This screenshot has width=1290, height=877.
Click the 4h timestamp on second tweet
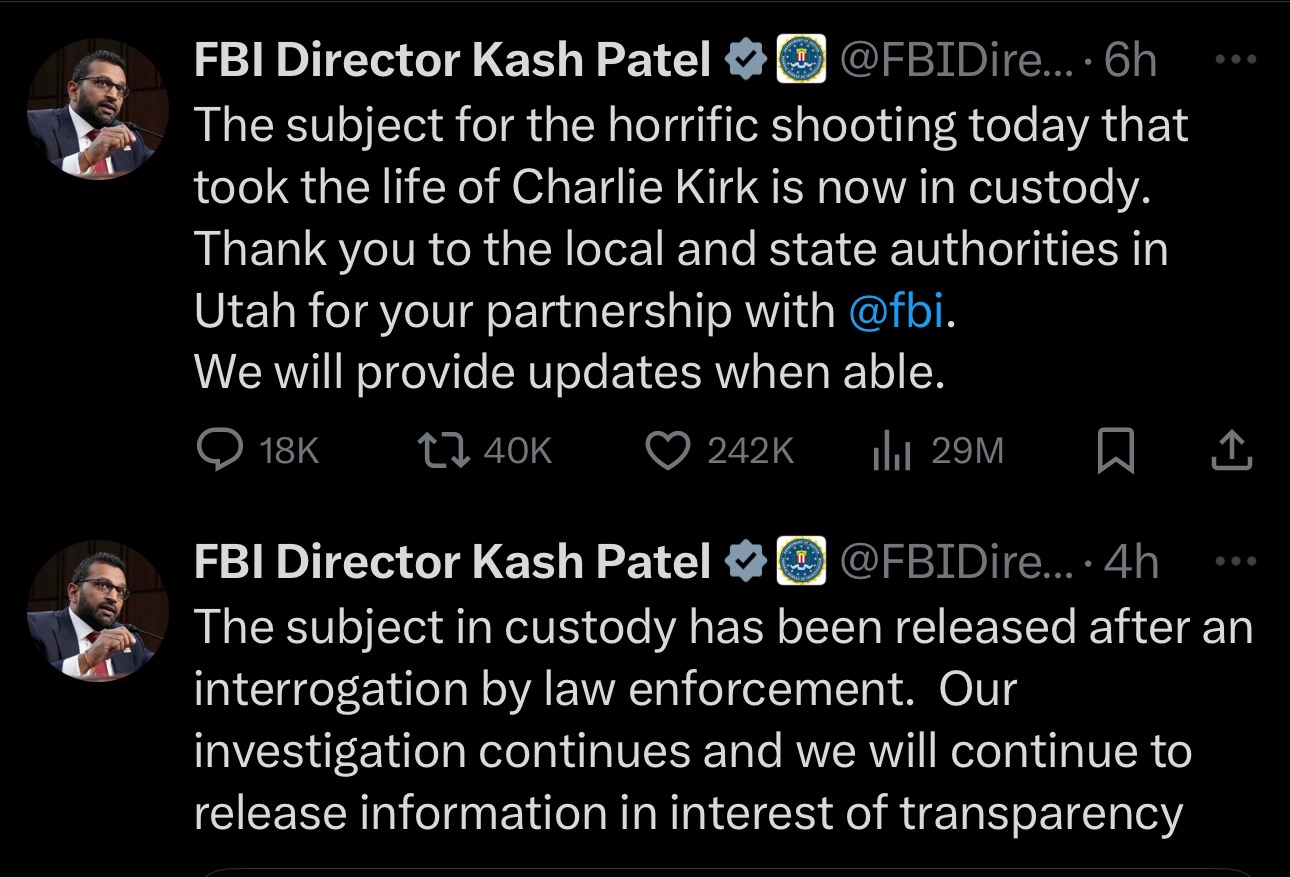tap(1130, 563)
